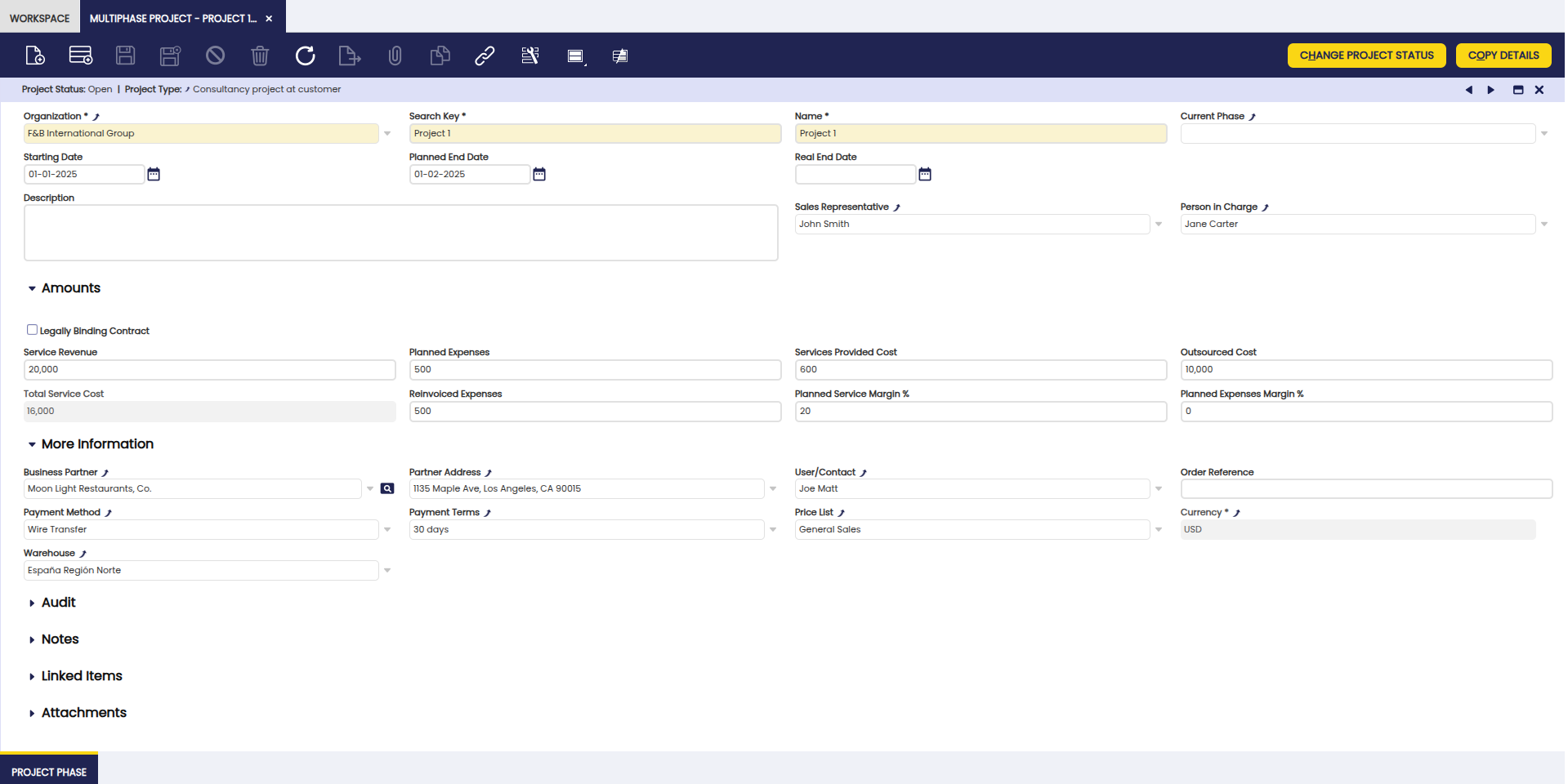Go to previous record arrow
Screen dimensions: 1568x784
[x=1469, y=90]
